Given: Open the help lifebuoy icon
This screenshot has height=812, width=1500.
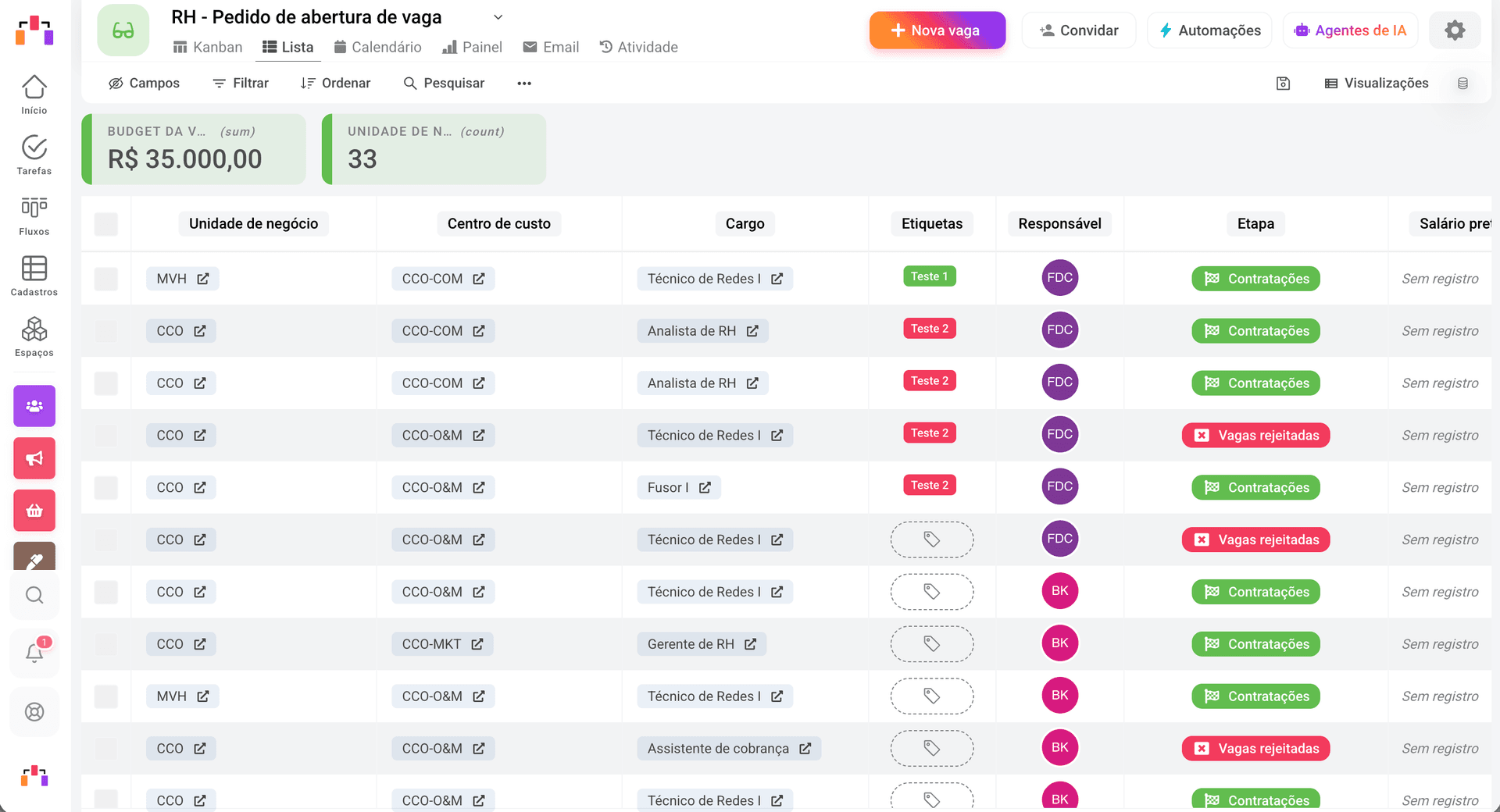Looking at the screenshot, I should pos(34,712).
